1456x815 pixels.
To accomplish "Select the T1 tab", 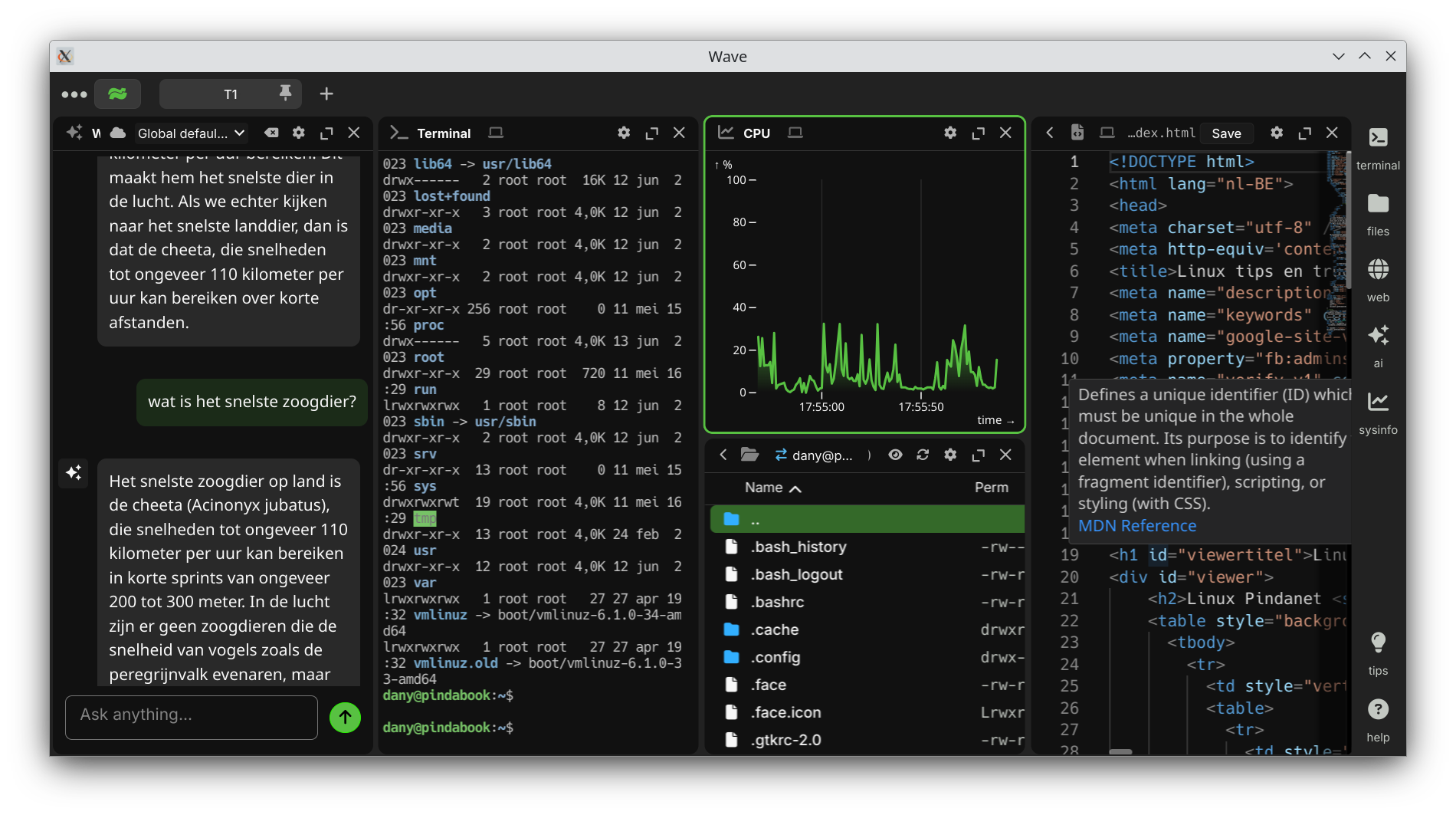I will [231, 94].
